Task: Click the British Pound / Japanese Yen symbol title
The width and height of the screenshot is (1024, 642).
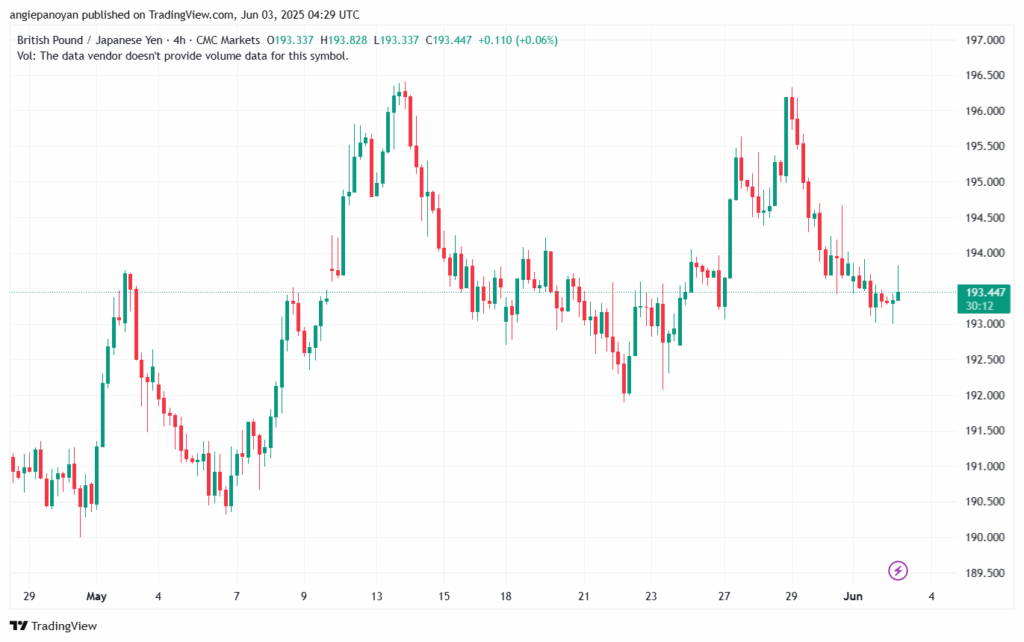Action: pyautogui.click(x=89, y=40)
